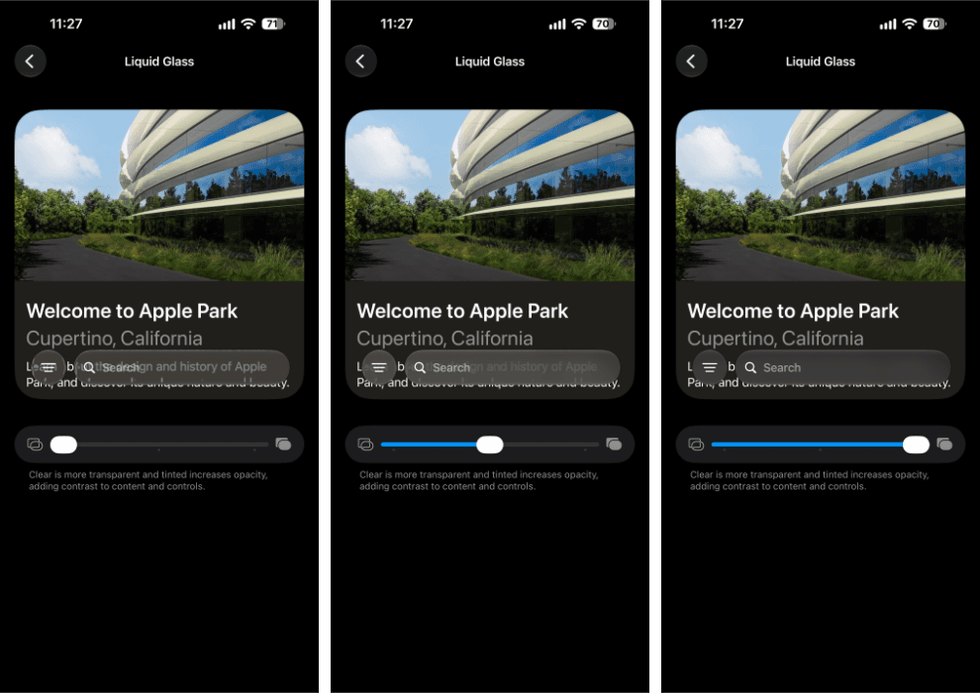Click 'Cupertino, California' subtitle in the middle screen
Viewport: 980px width, 693px height.
(x=445, y=338)
